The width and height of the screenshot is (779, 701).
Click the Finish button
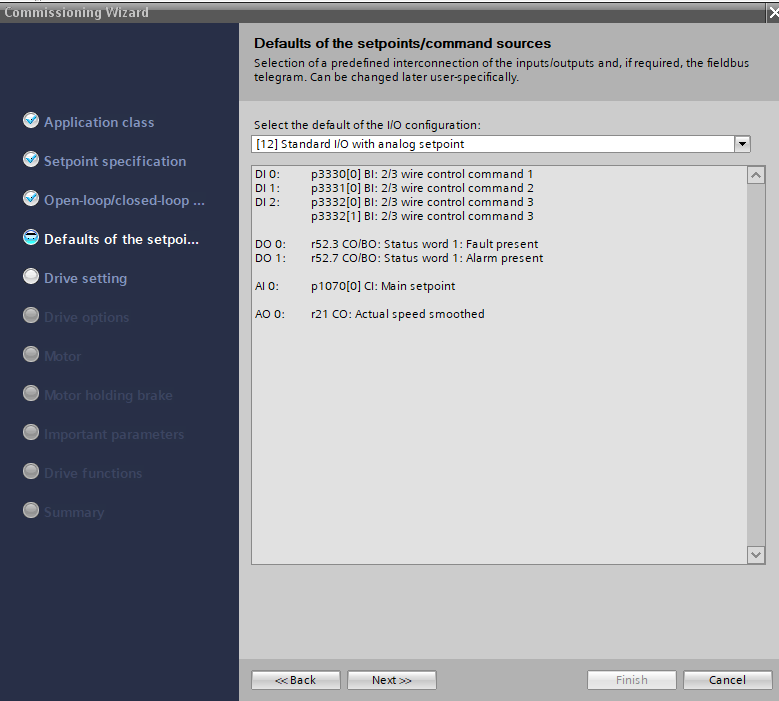click(x=631, y=680)
